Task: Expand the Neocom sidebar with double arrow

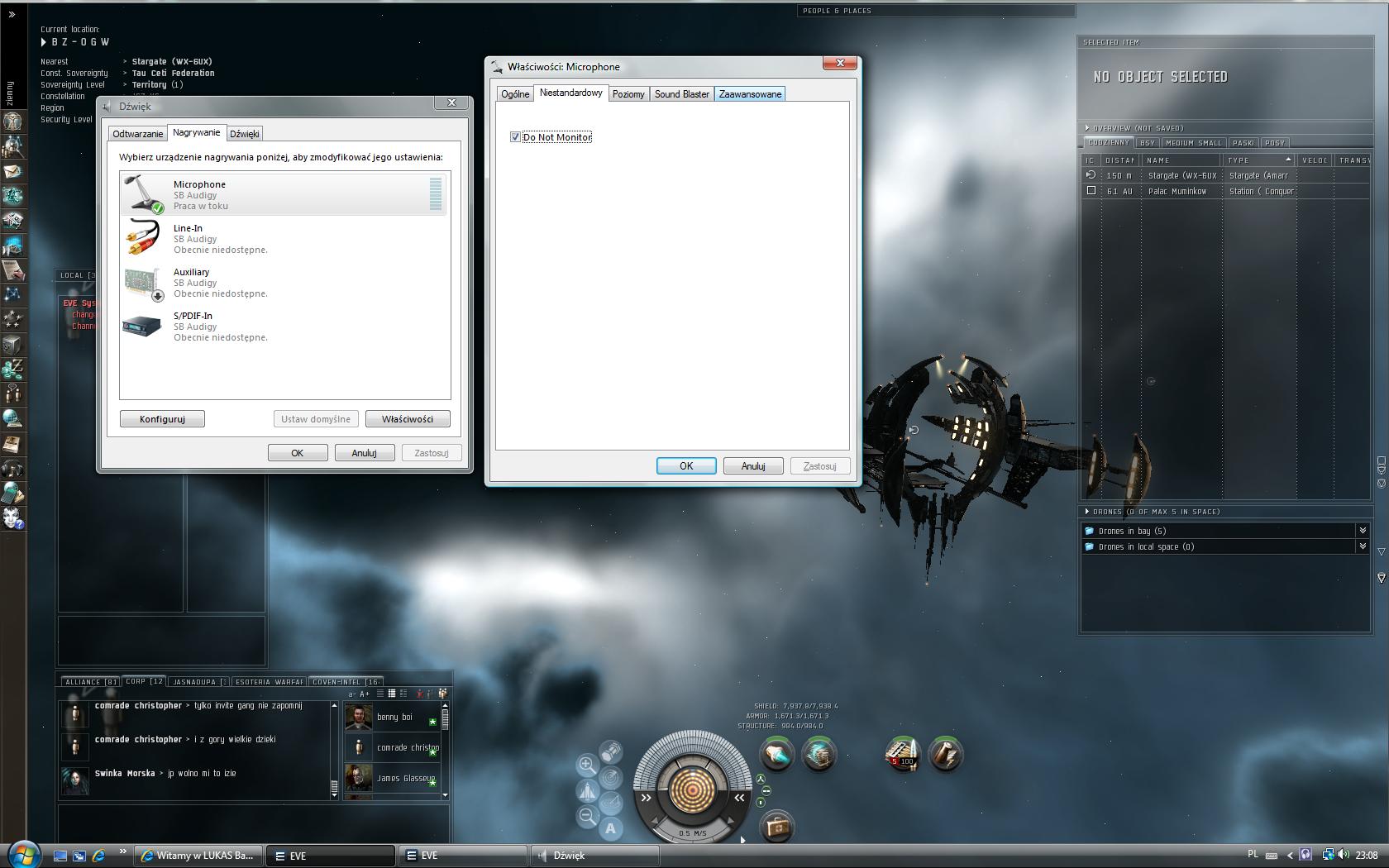Action: coord(12,14)
